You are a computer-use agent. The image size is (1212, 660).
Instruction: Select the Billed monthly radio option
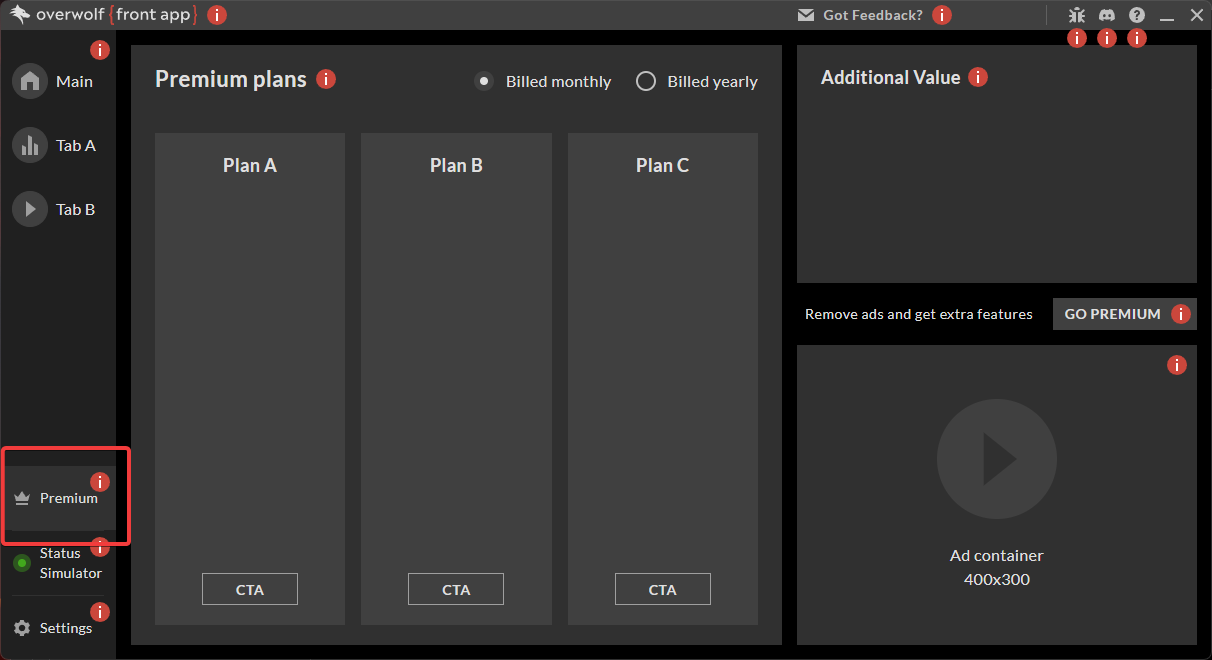(484, 81)
